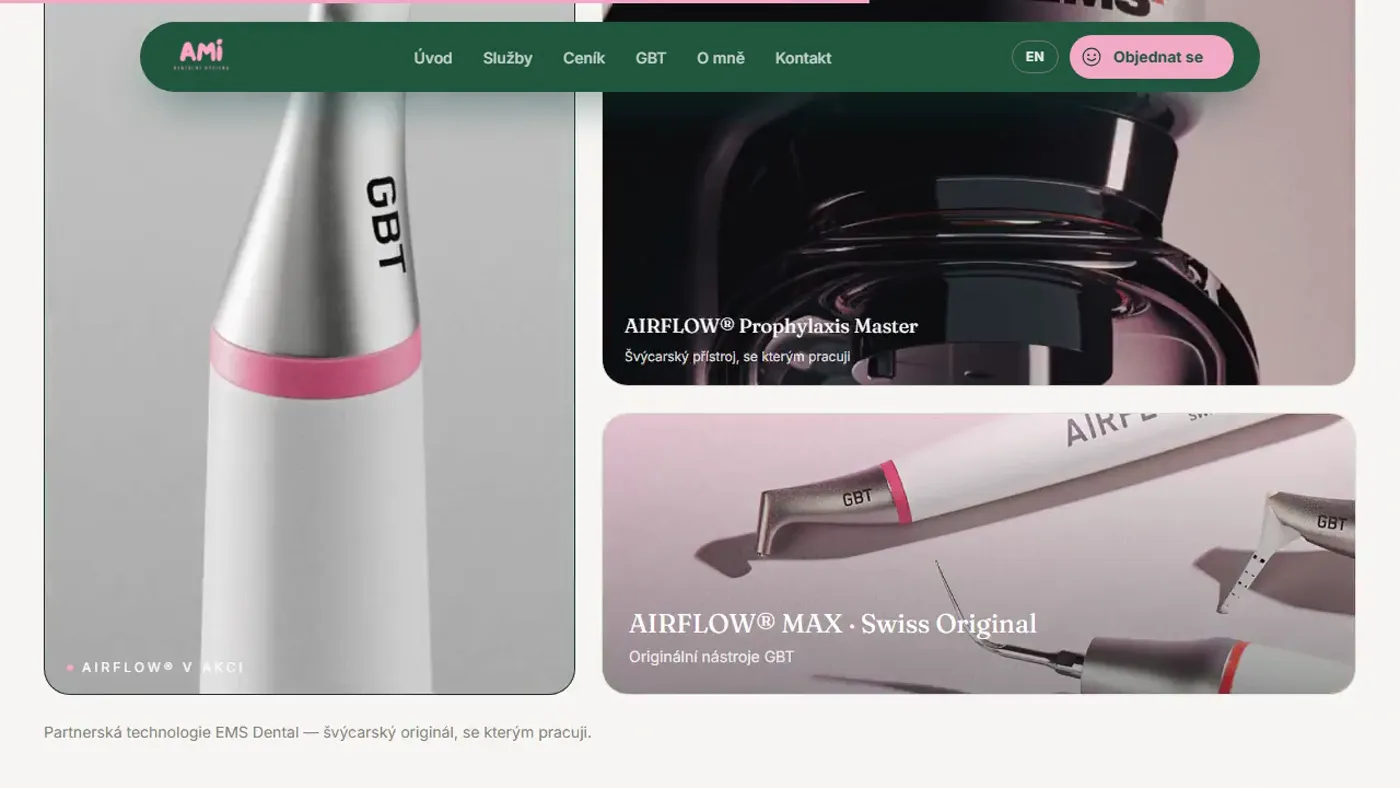1400x788 pixels.
Task: Click the smiley face icon in the order button
Action: (1091, 57)
